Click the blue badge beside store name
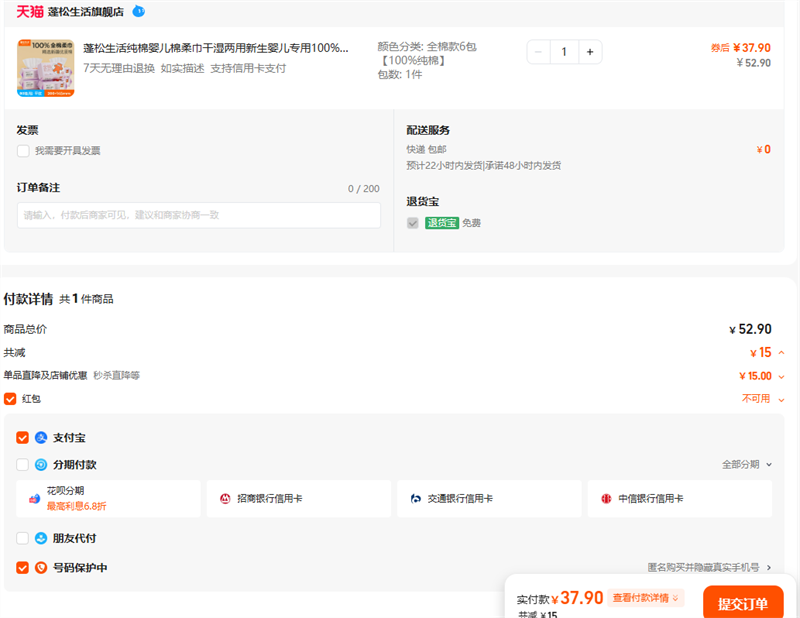 pyautogui.click(x=138, y=12)
